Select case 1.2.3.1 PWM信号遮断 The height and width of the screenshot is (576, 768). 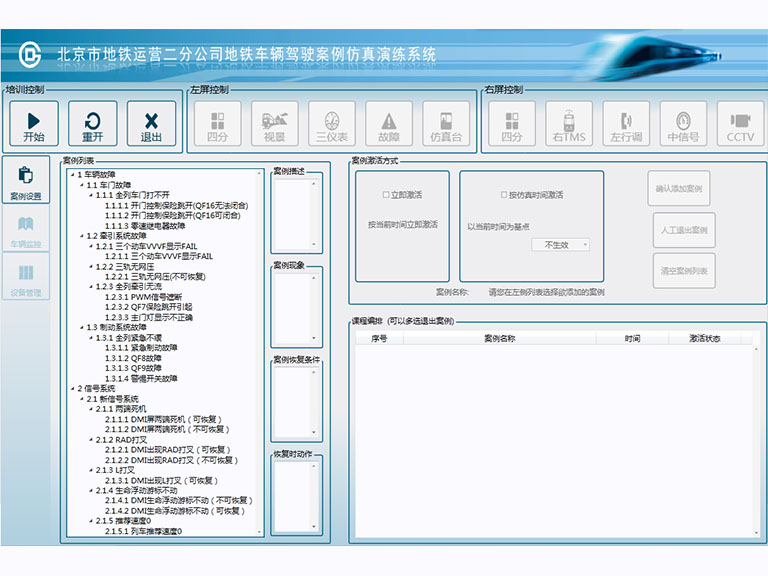point(144,297)
